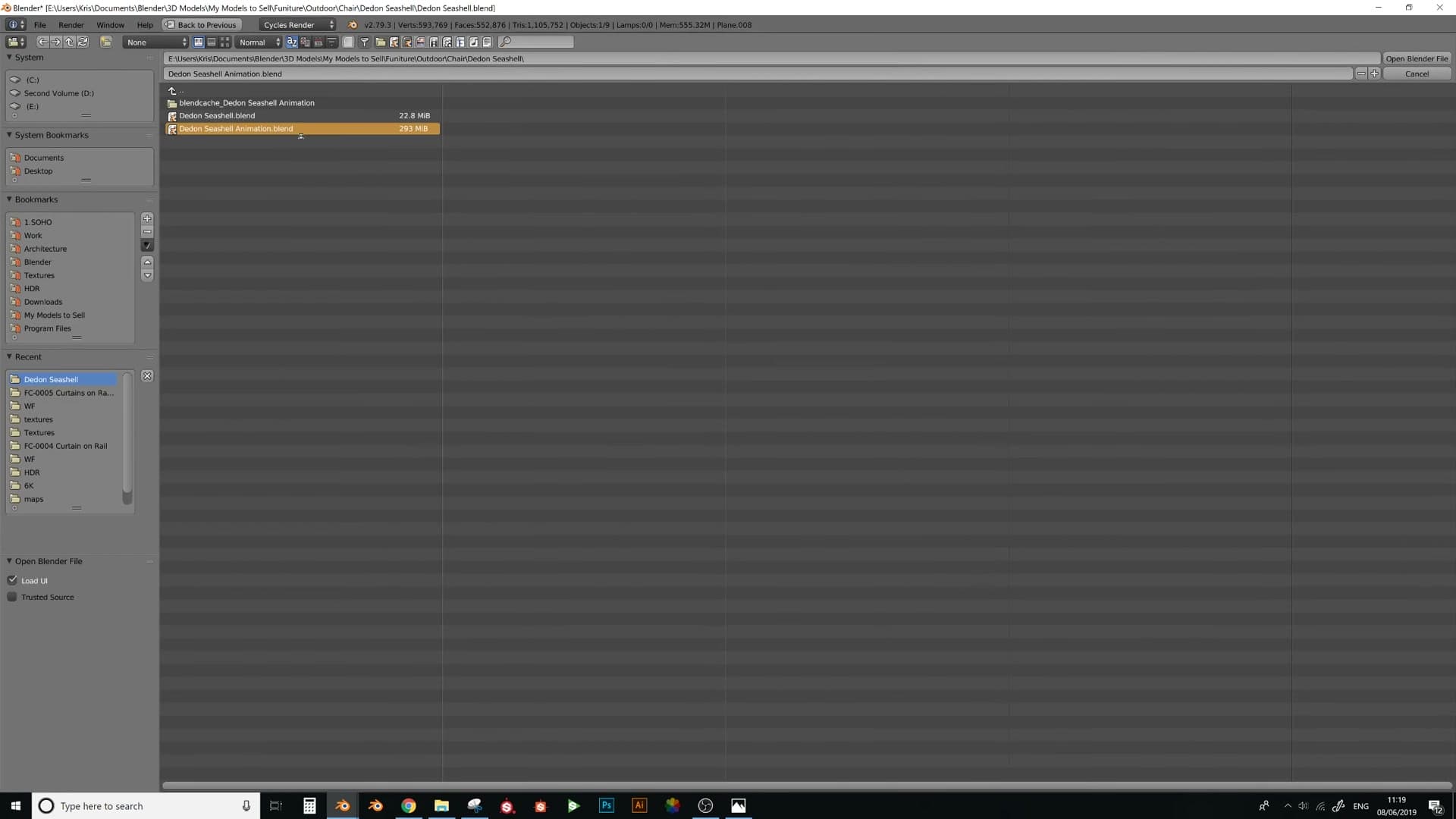Click Open Blender File button
The width and height of the screenshot is (1456, 819).
(1417, 58)
